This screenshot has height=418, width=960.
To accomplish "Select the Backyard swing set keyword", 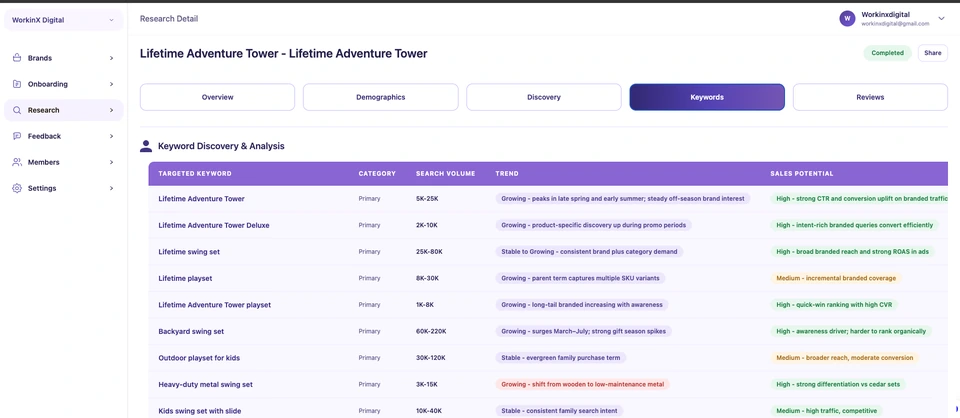I will pos(191,331).
